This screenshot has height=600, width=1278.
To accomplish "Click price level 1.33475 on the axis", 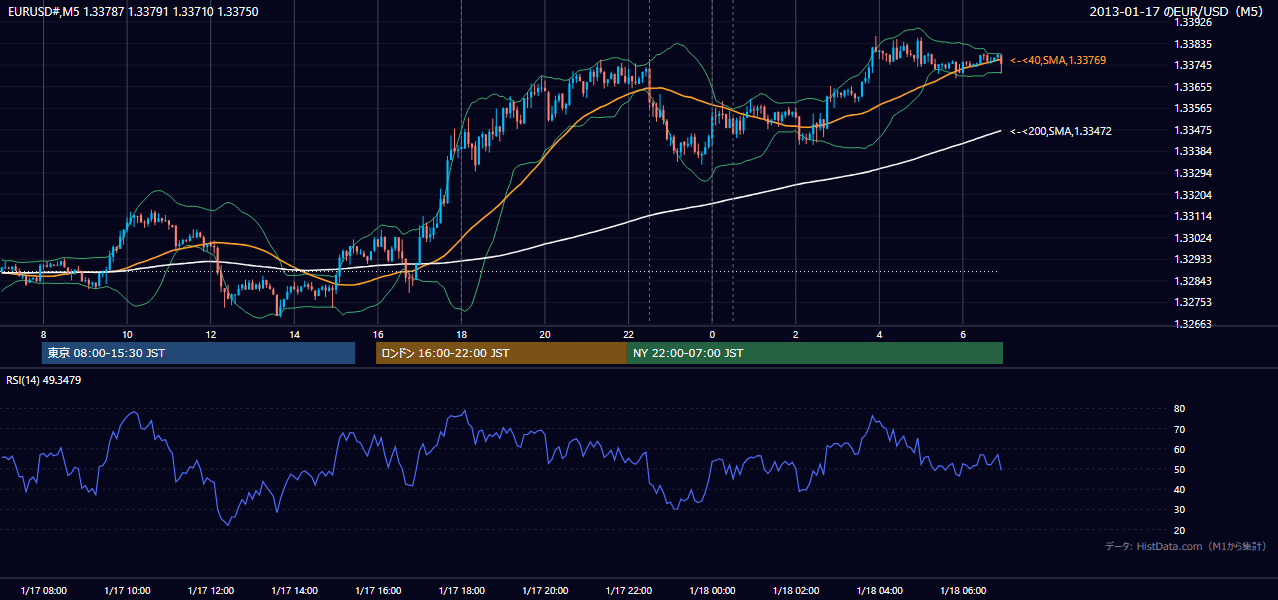I will click(x=1192, y=131).
